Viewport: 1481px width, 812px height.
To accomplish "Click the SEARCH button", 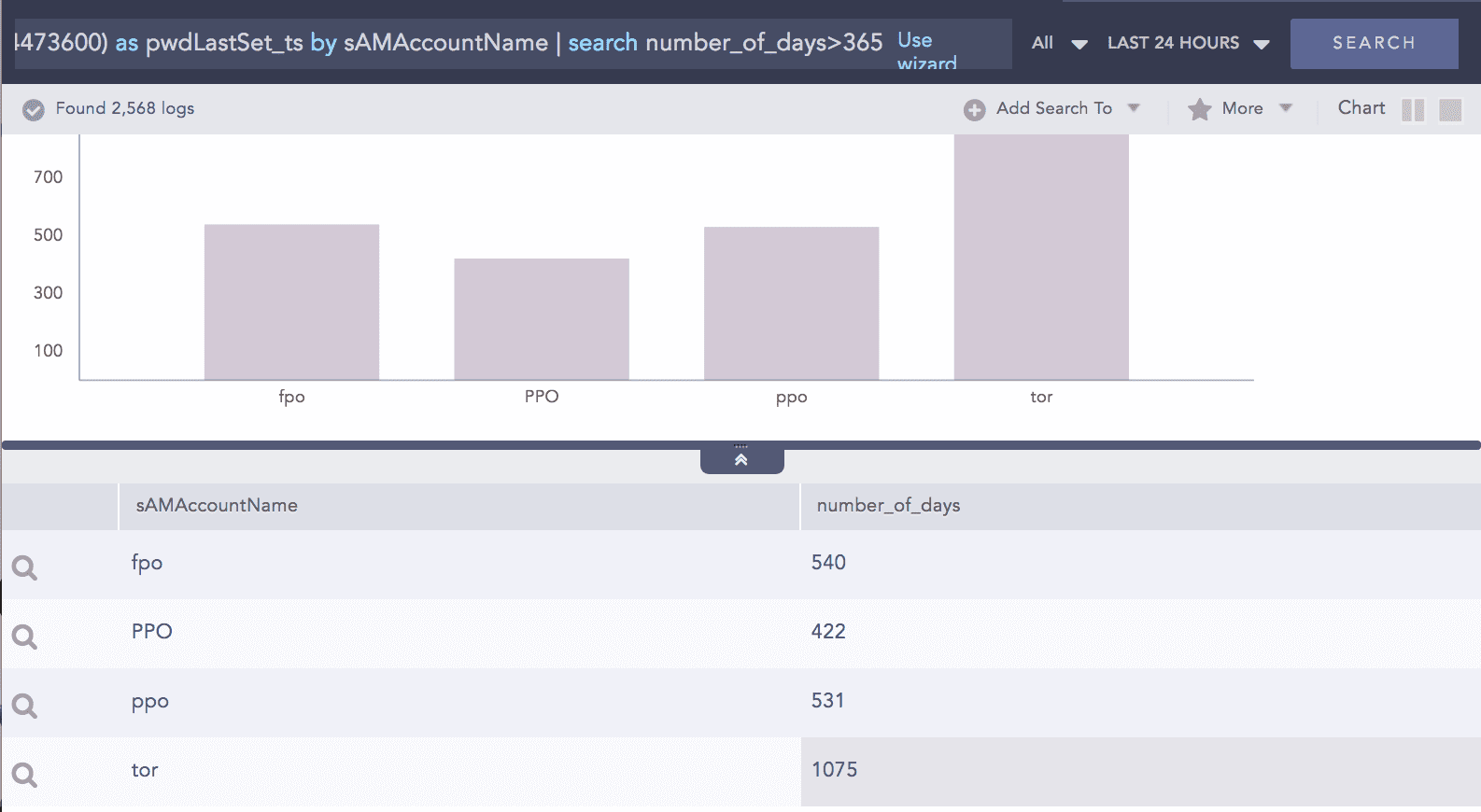I will pyautogui.click(x=1374, y=43).
